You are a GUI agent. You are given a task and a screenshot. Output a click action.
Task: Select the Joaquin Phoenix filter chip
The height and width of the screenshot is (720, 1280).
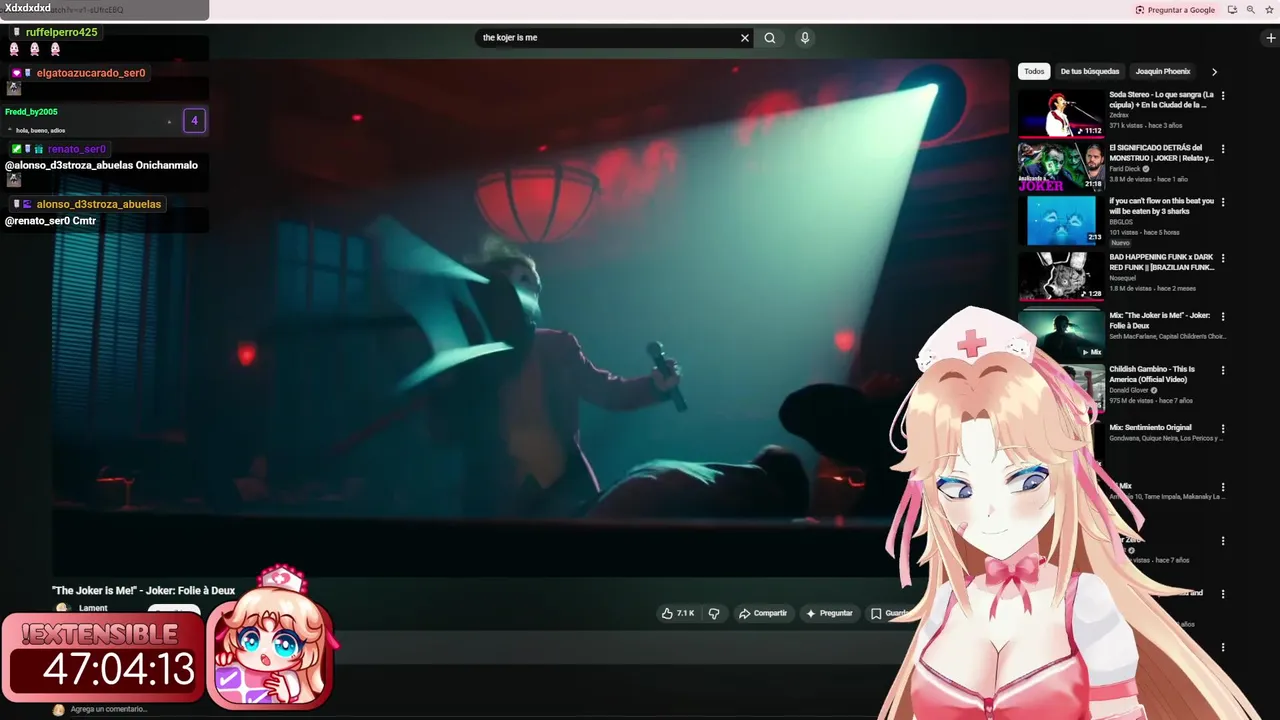pos(1163,72)
